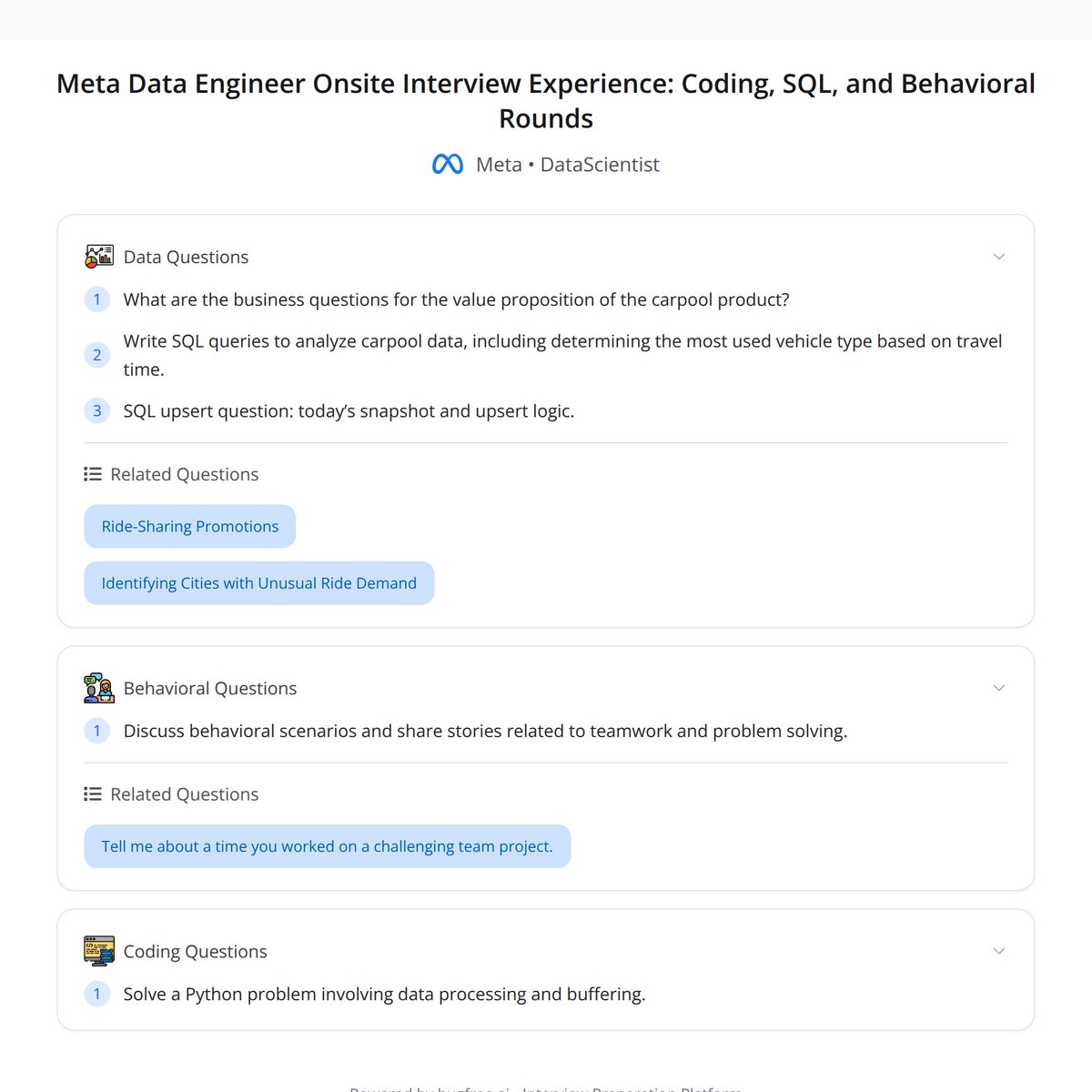This screenshot has height=1092, width=1092.
Task: Collapse the Data Questions section chevron
Action: (x=998, y=257)
